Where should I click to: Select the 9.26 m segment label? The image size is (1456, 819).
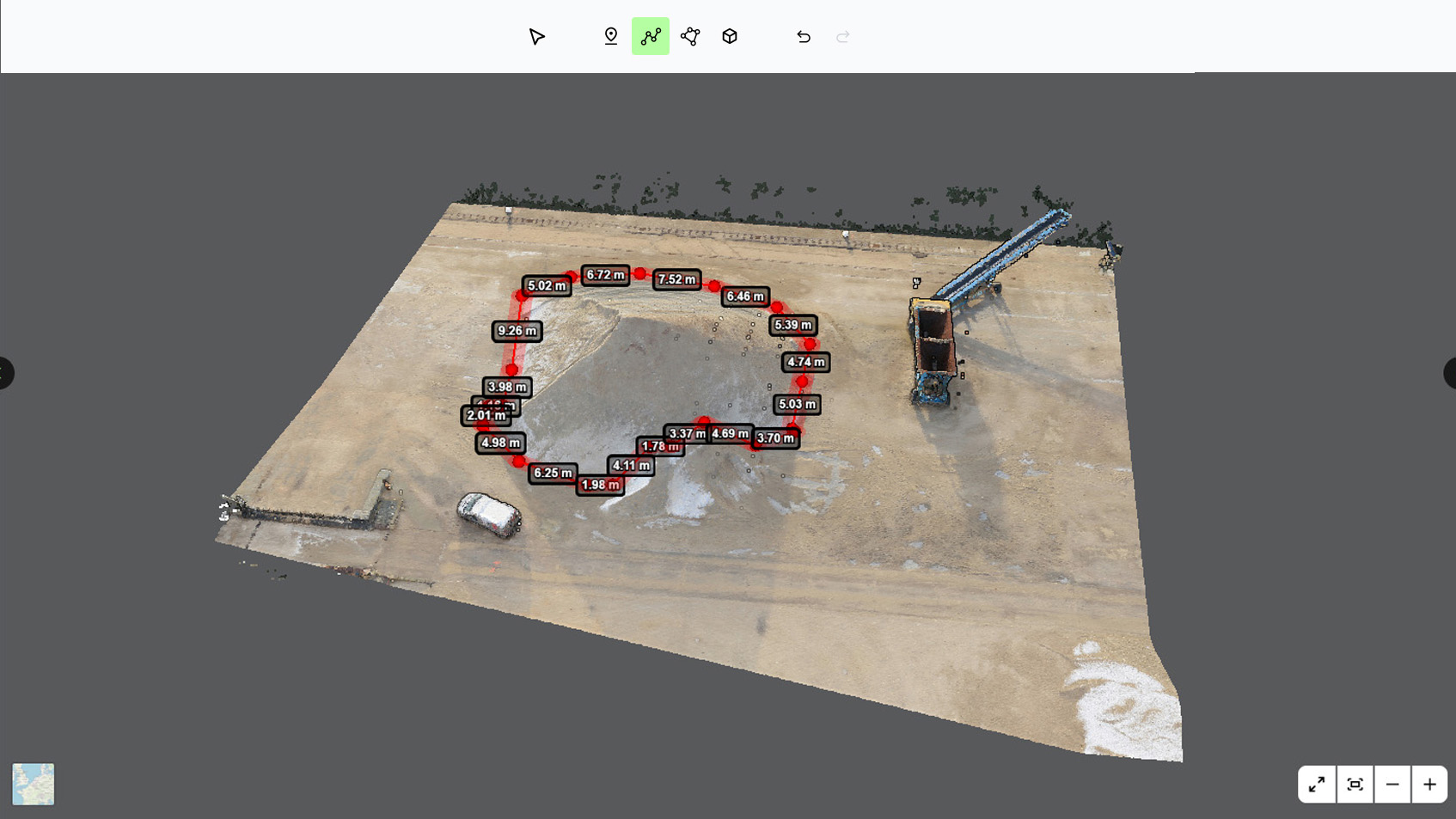click(x=517, y=331)
